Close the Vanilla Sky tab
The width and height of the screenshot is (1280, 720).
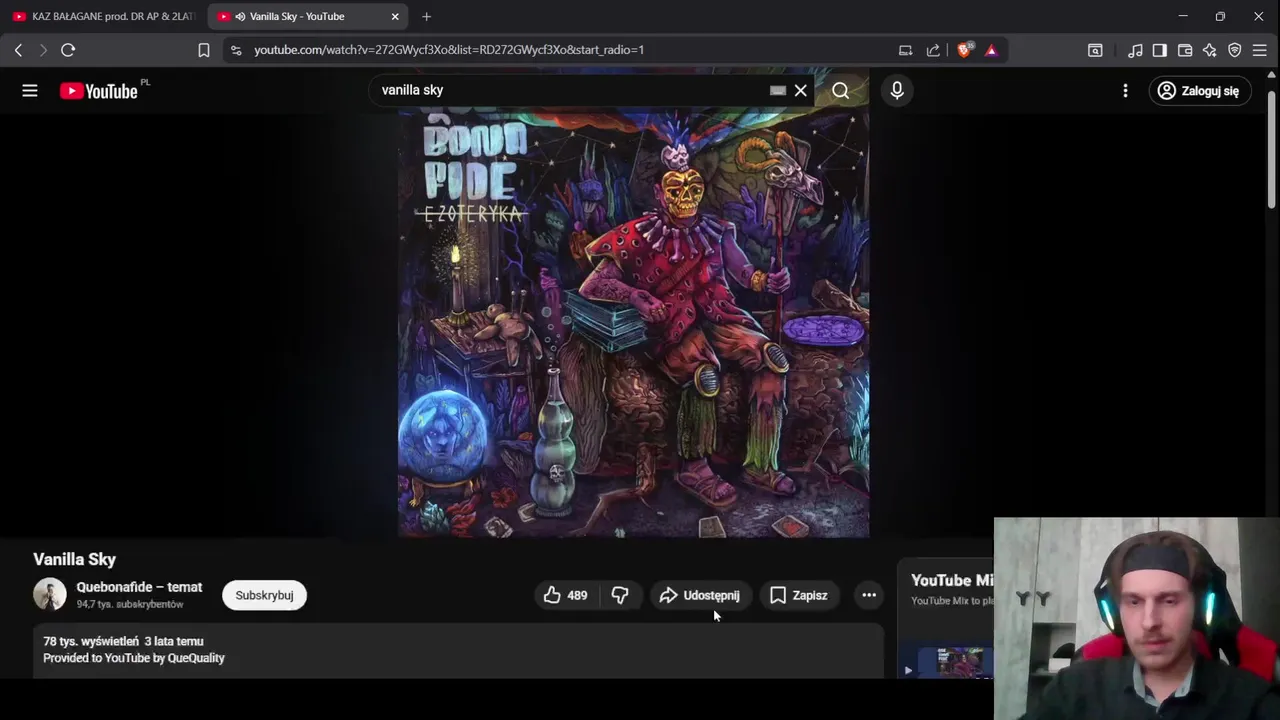point(395,17)
